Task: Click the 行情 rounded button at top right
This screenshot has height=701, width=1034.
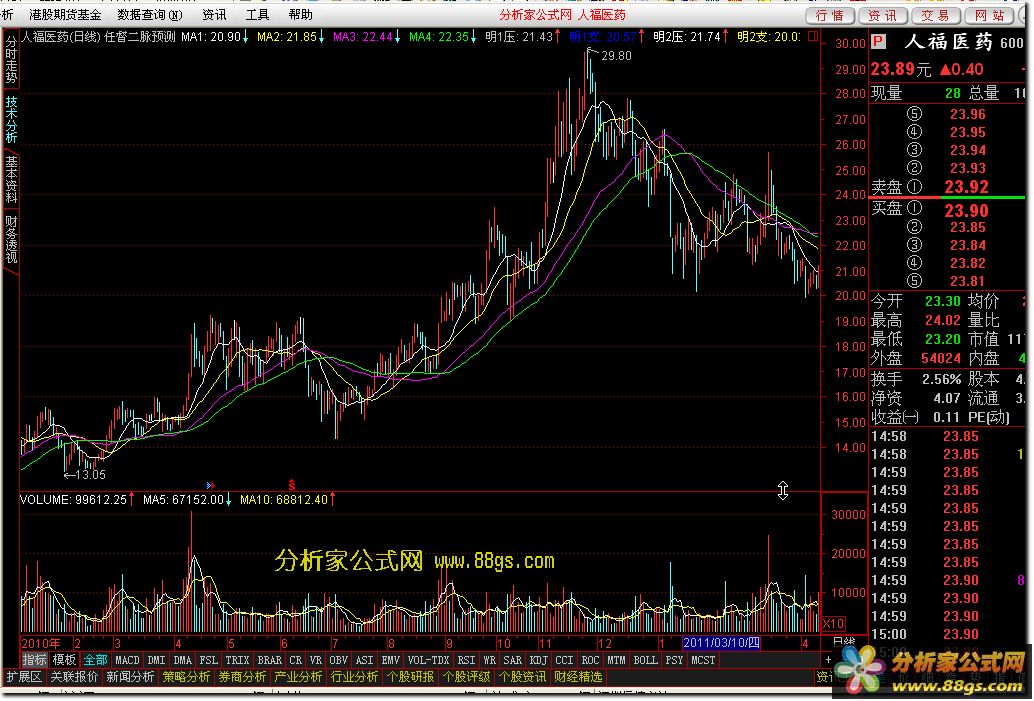Action: click(x=830, y=15)
